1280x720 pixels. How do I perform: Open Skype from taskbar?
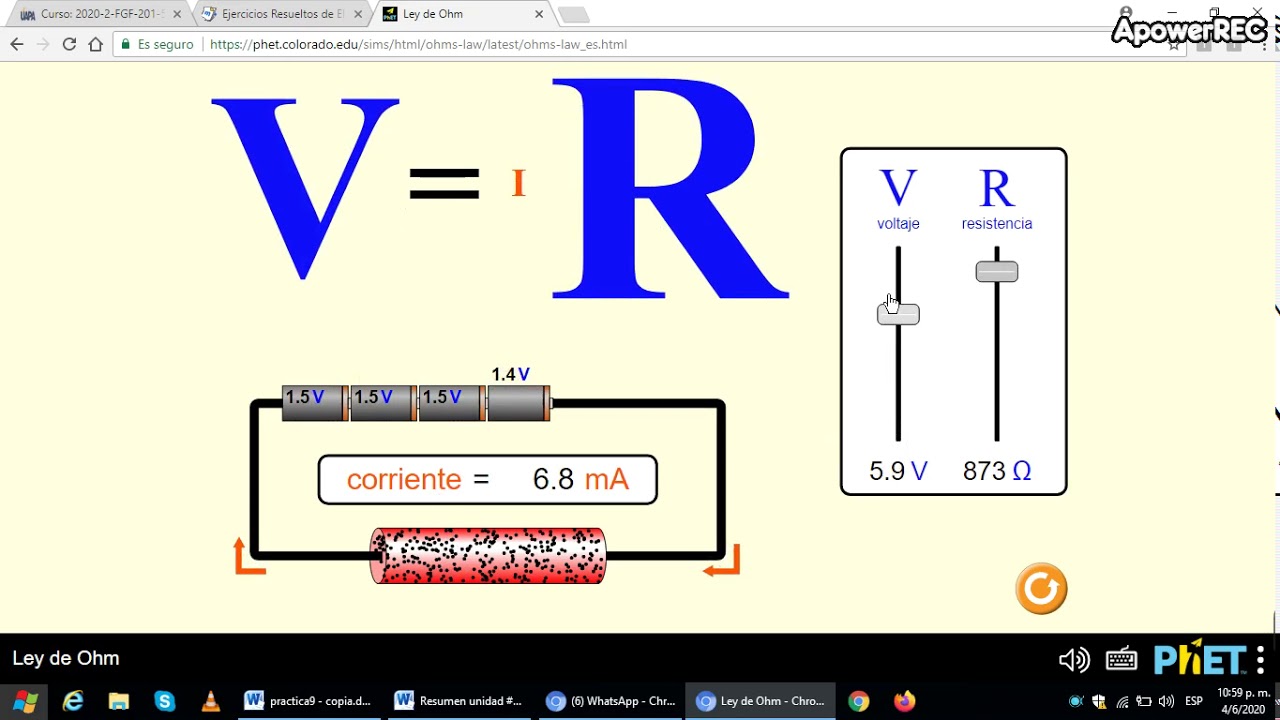coord(165,701)
